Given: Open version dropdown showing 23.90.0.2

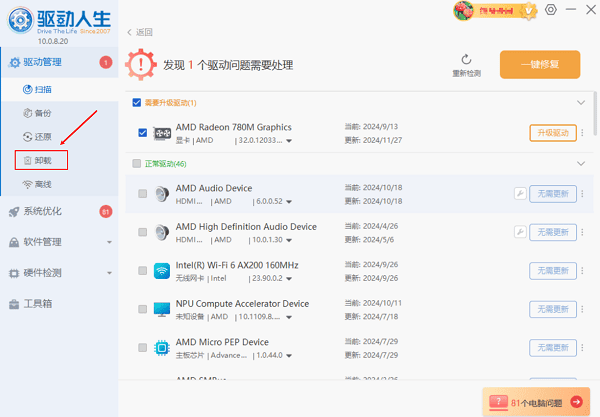Looking at the screenshot, I should [x=289, y=279].
